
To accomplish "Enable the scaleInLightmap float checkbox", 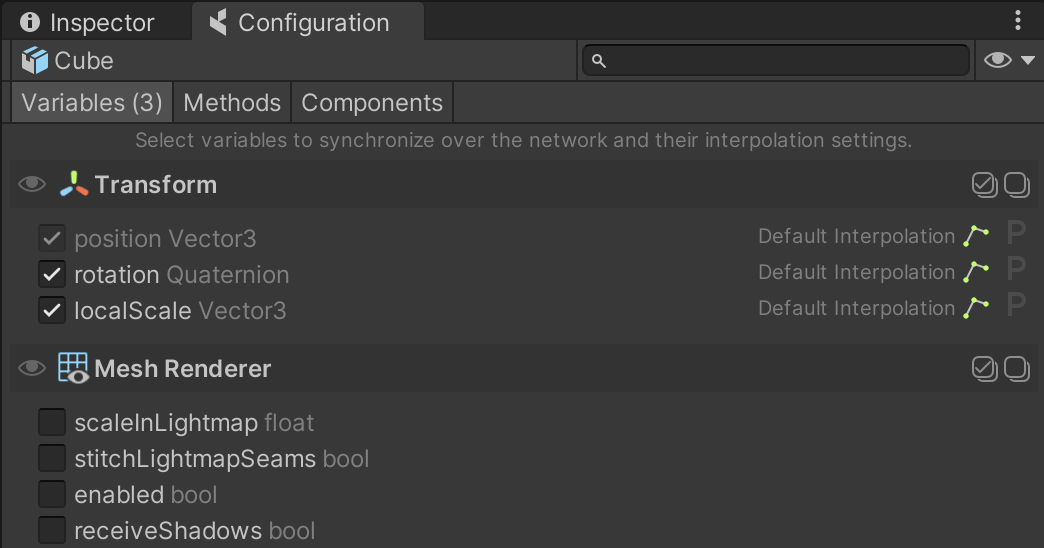I will pos(51,422).
